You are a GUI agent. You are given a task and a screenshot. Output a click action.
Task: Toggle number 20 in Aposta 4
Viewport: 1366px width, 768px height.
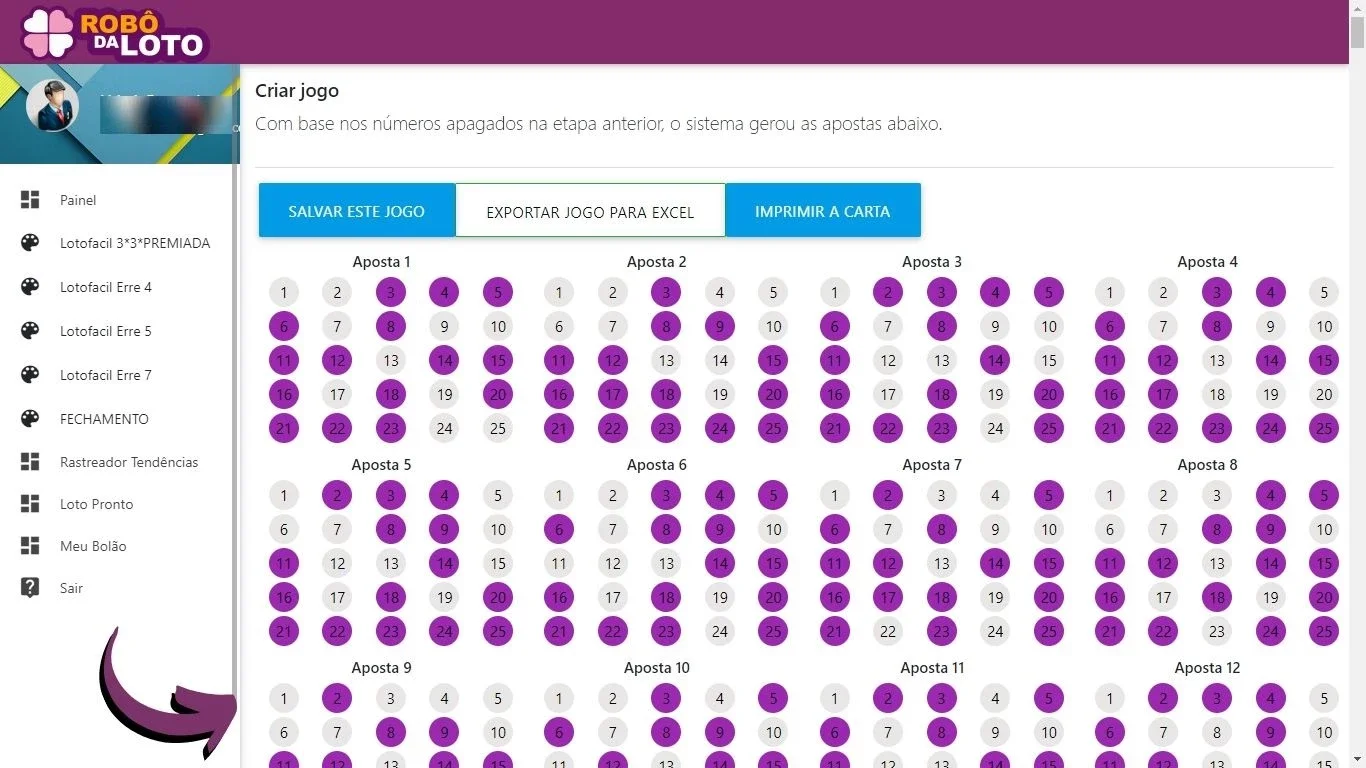1324,395
